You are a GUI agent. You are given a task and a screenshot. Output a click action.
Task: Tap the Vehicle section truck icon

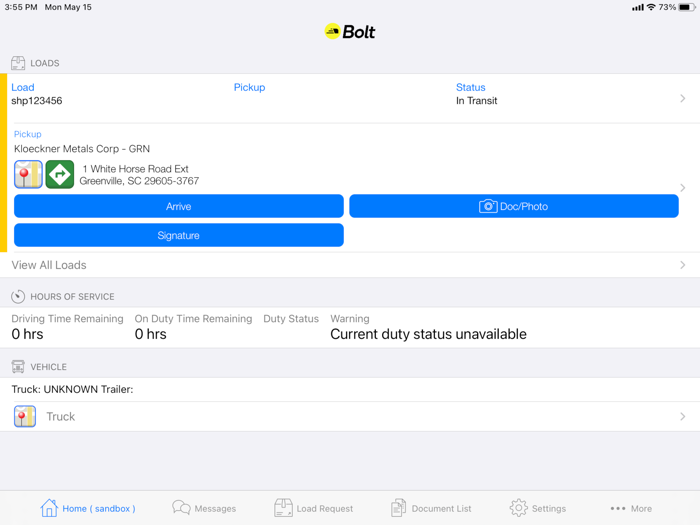point(18,367)
